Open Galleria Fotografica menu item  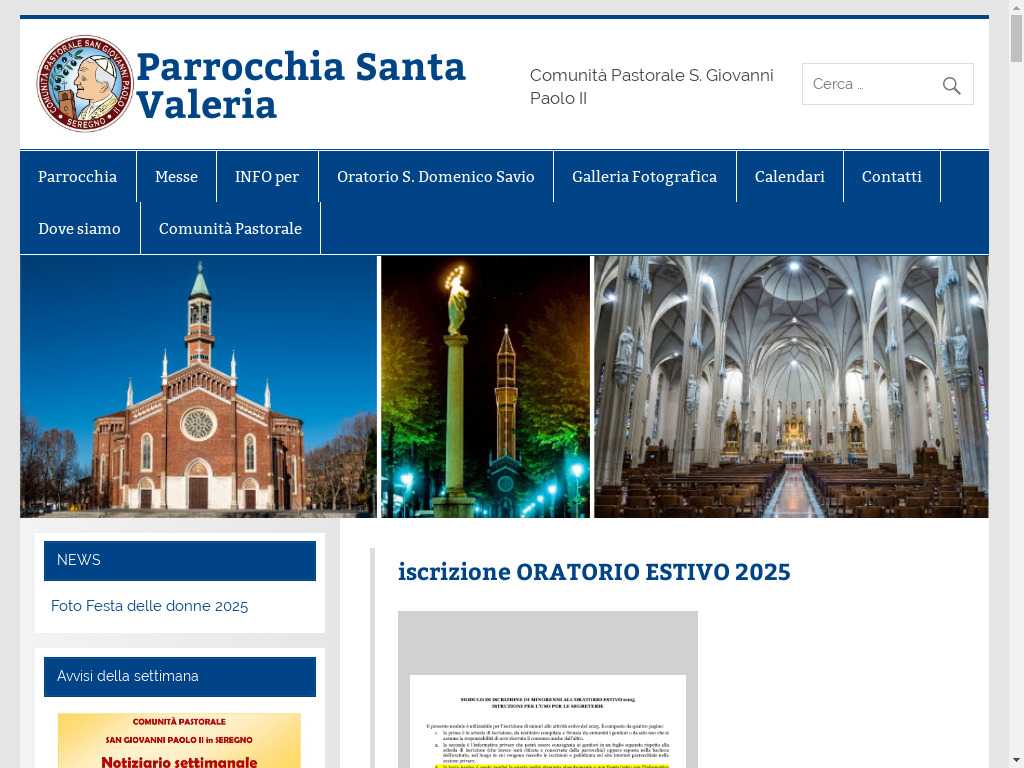click(645, 176)
